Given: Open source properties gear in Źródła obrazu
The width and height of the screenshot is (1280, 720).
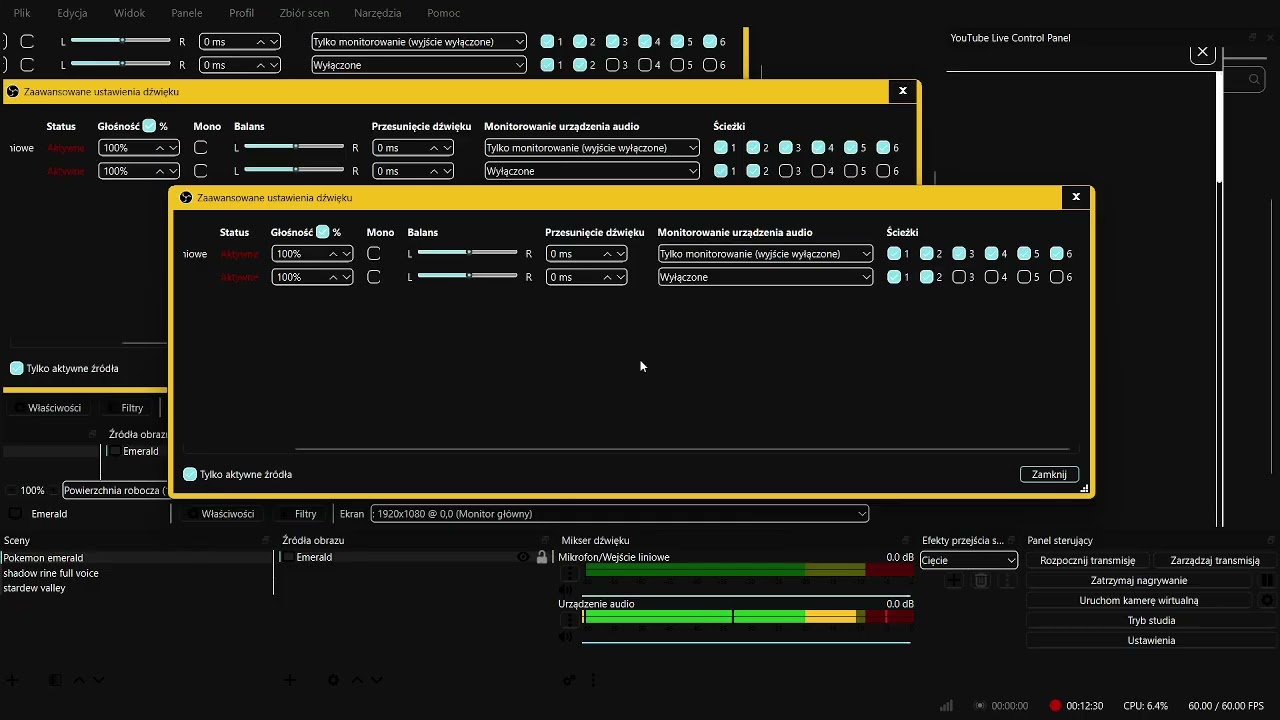Looking at the screenshot, I should [334, 680].
